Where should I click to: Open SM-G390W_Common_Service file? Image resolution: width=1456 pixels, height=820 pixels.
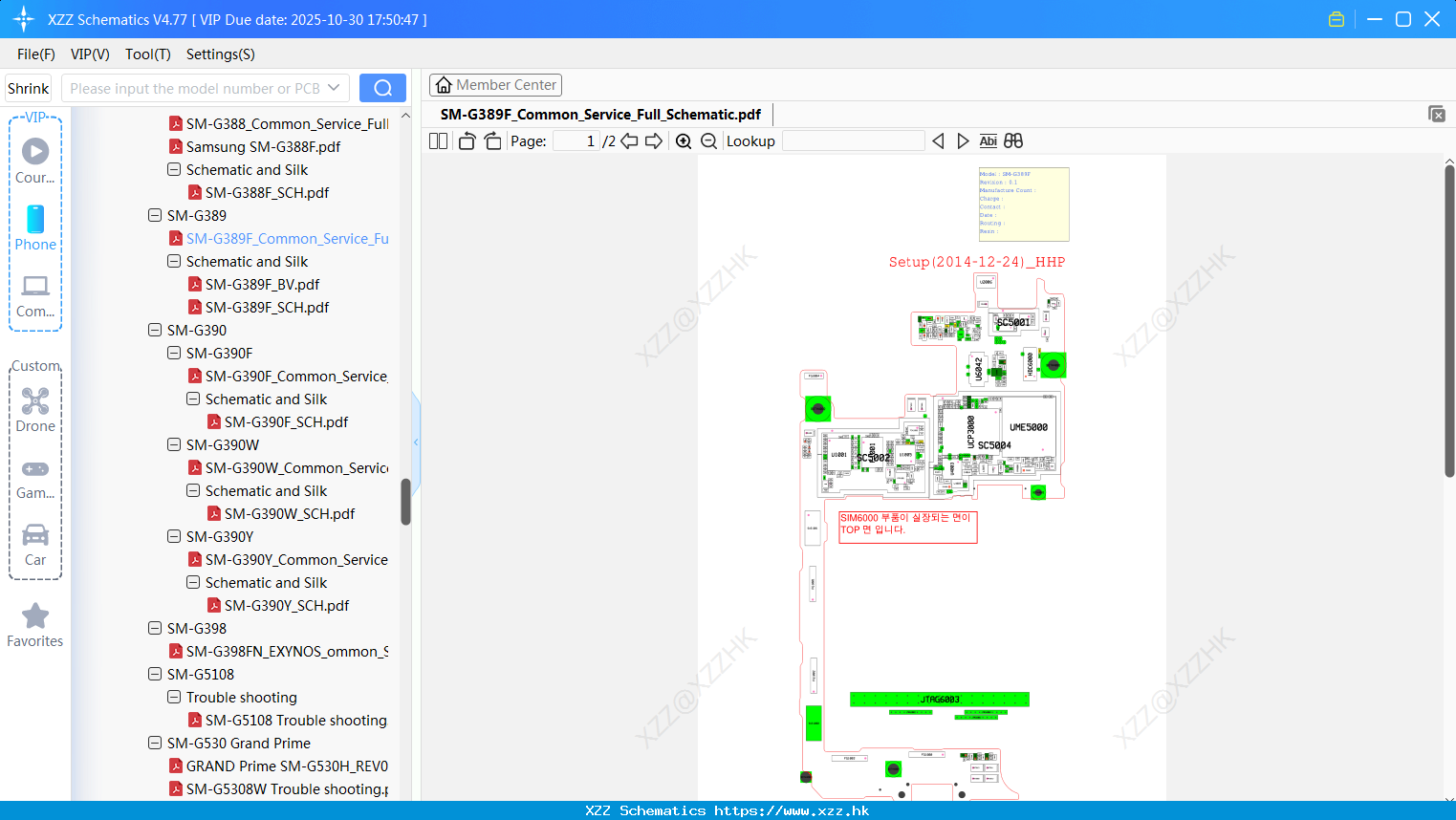[x=288, y=468]
